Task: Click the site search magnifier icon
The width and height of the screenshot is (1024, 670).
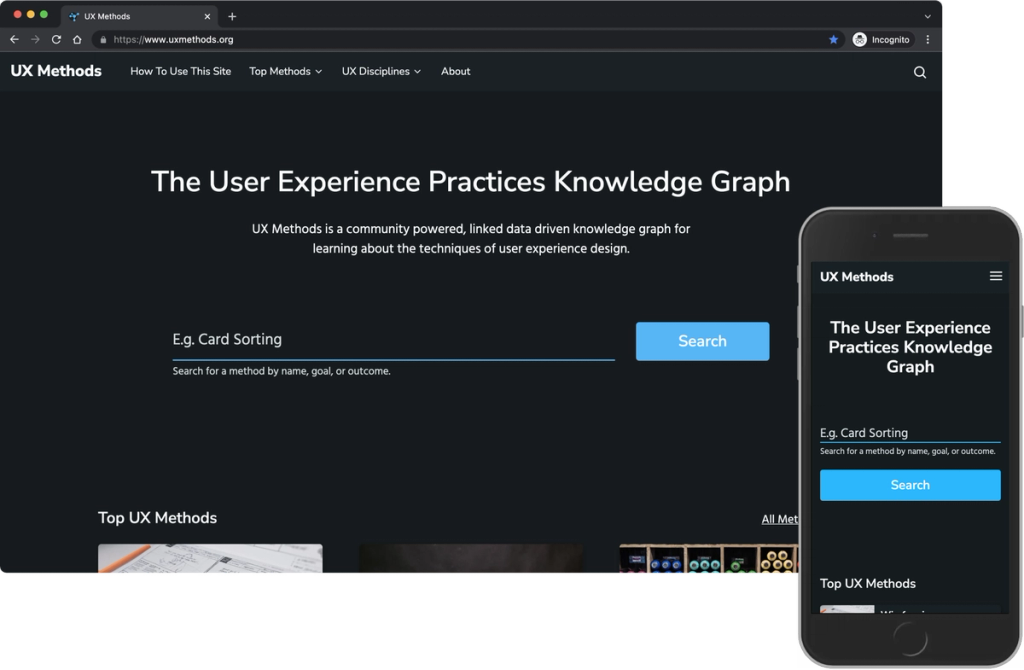Action: click(x=920, y=72)
